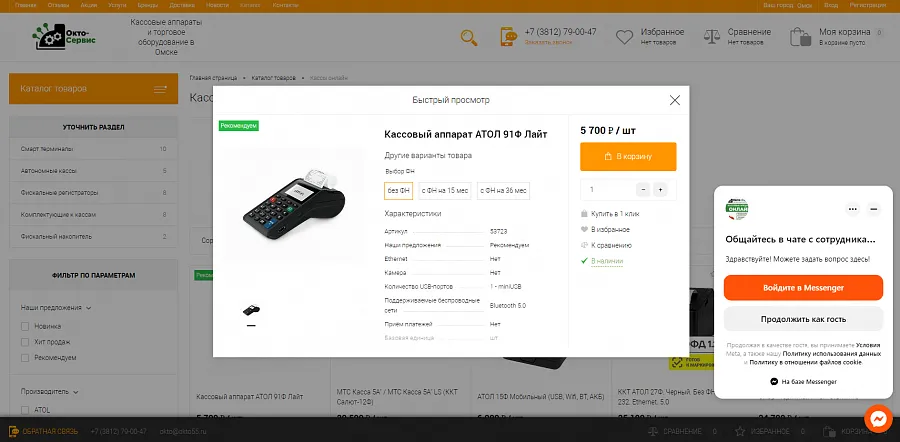Increase quantity with plus button
Image resolution: width=900 pixels, height=442 pixels.
click(x=660, y=189)
